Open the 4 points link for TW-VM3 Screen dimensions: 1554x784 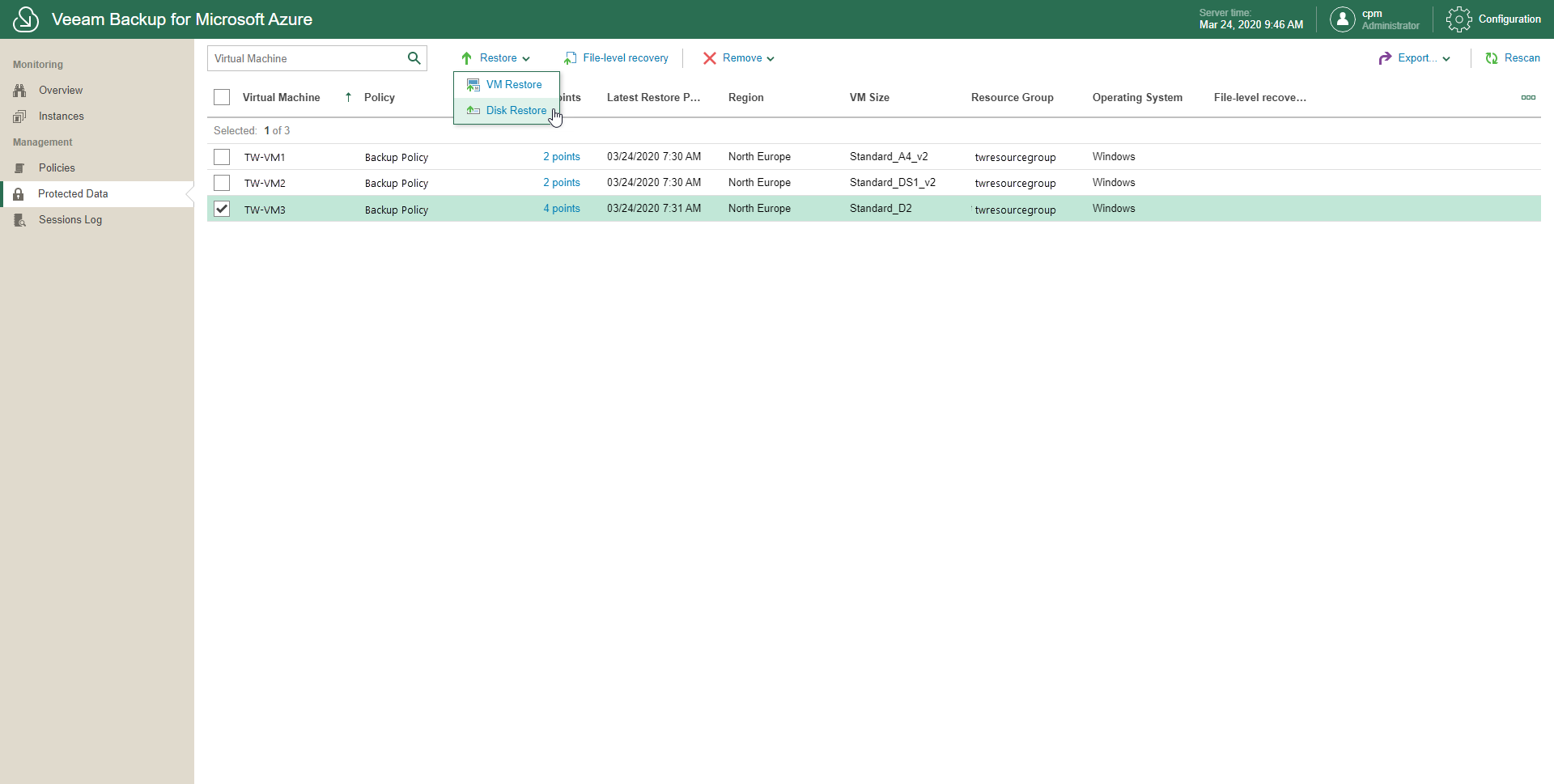(562, 209)
